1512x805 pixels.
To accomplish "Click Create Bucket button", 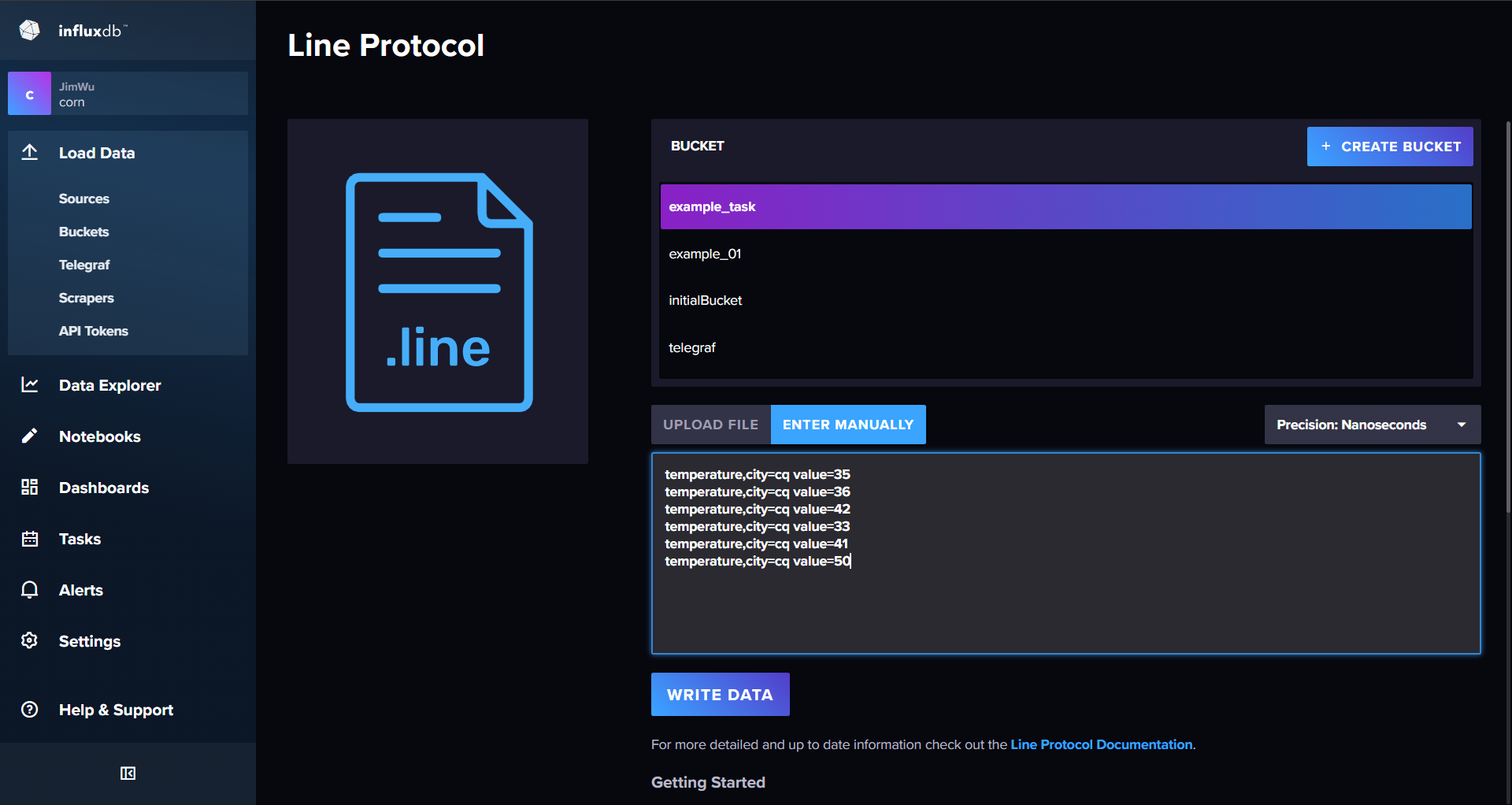I will [1390, 147].
